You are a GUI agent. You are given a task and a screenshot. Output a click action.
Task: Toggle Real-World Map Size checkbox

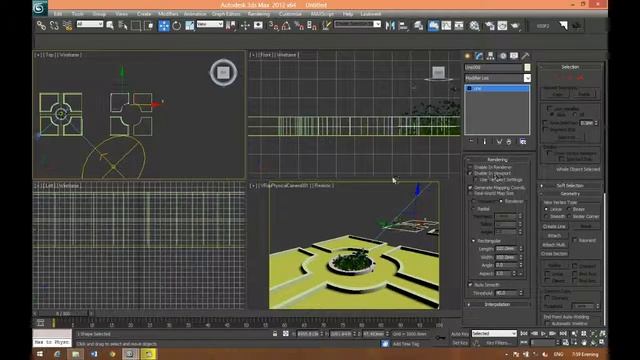[x=470, y=193]
